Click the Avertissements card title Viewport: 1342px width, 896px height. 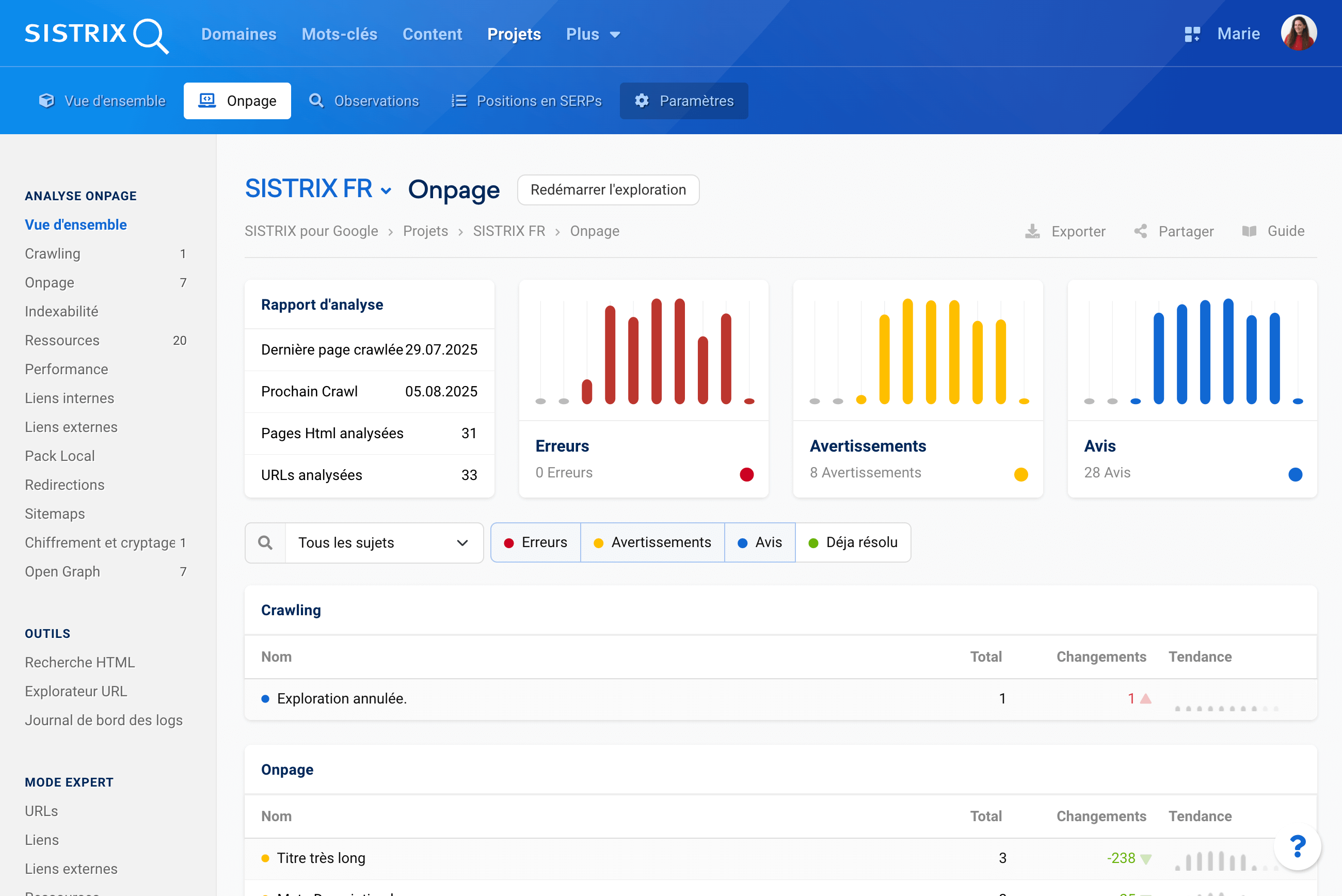[868, 446]
